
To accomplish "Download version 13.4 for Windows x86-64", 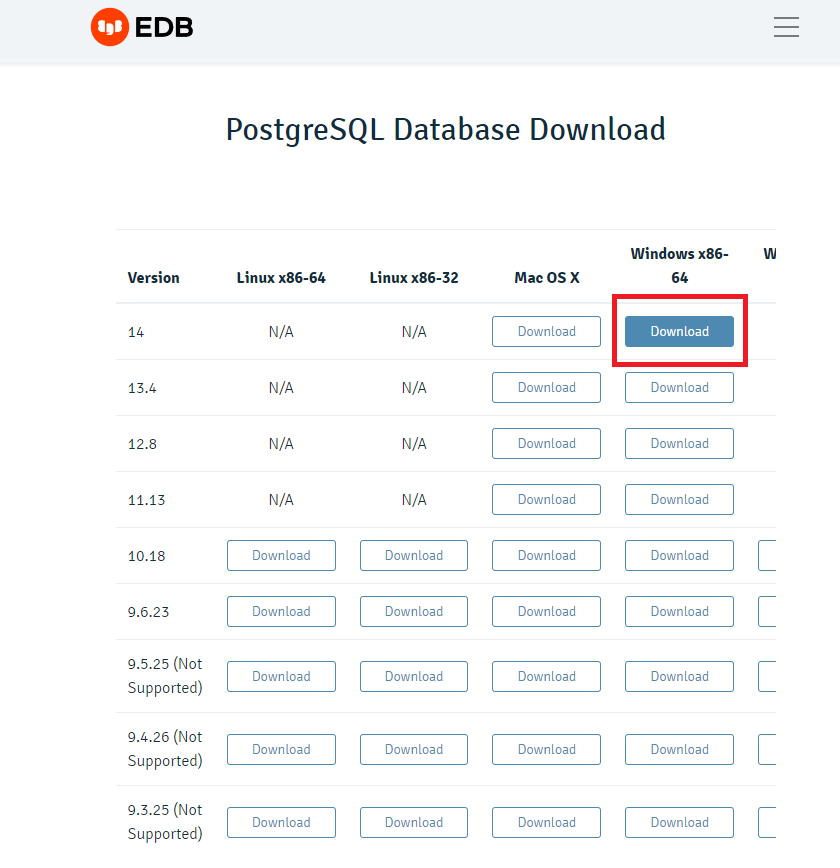I will click(679, 388).
